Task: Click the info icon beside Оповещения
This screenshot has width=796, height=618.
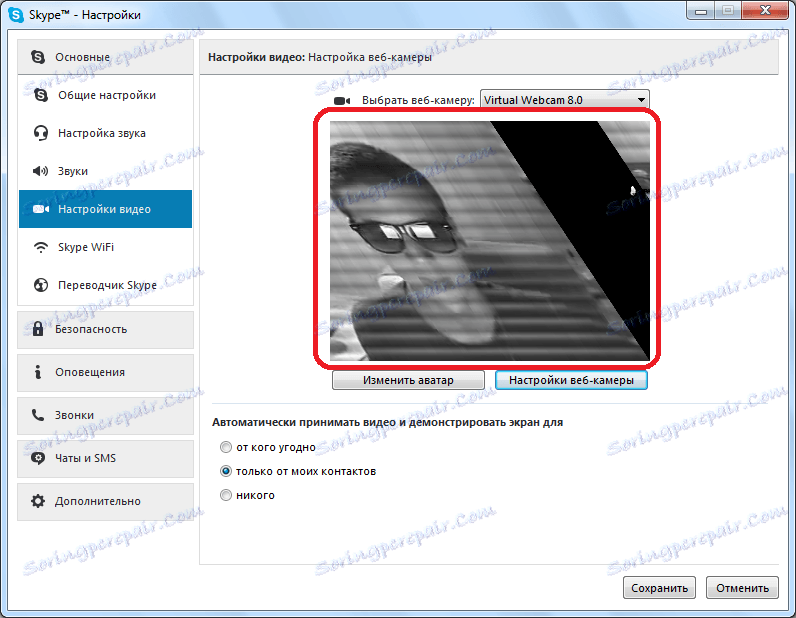Action: [38, 372]
